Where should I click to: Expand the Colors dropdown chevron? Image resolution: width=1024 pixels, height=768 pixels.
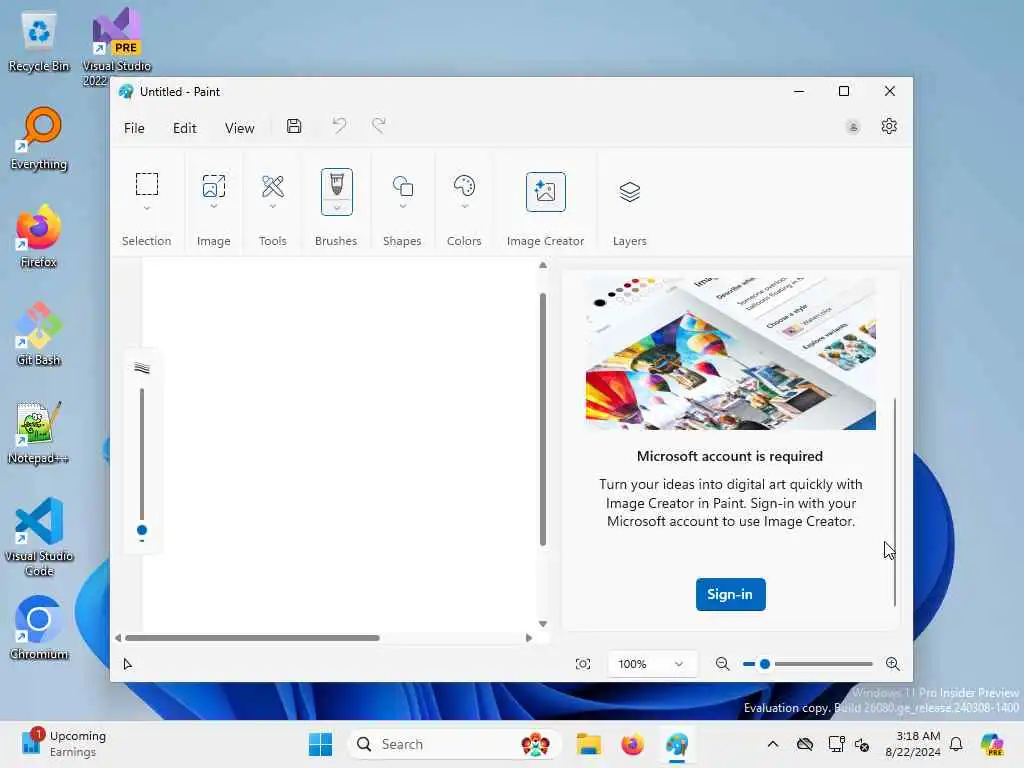[x=464, y=206]
